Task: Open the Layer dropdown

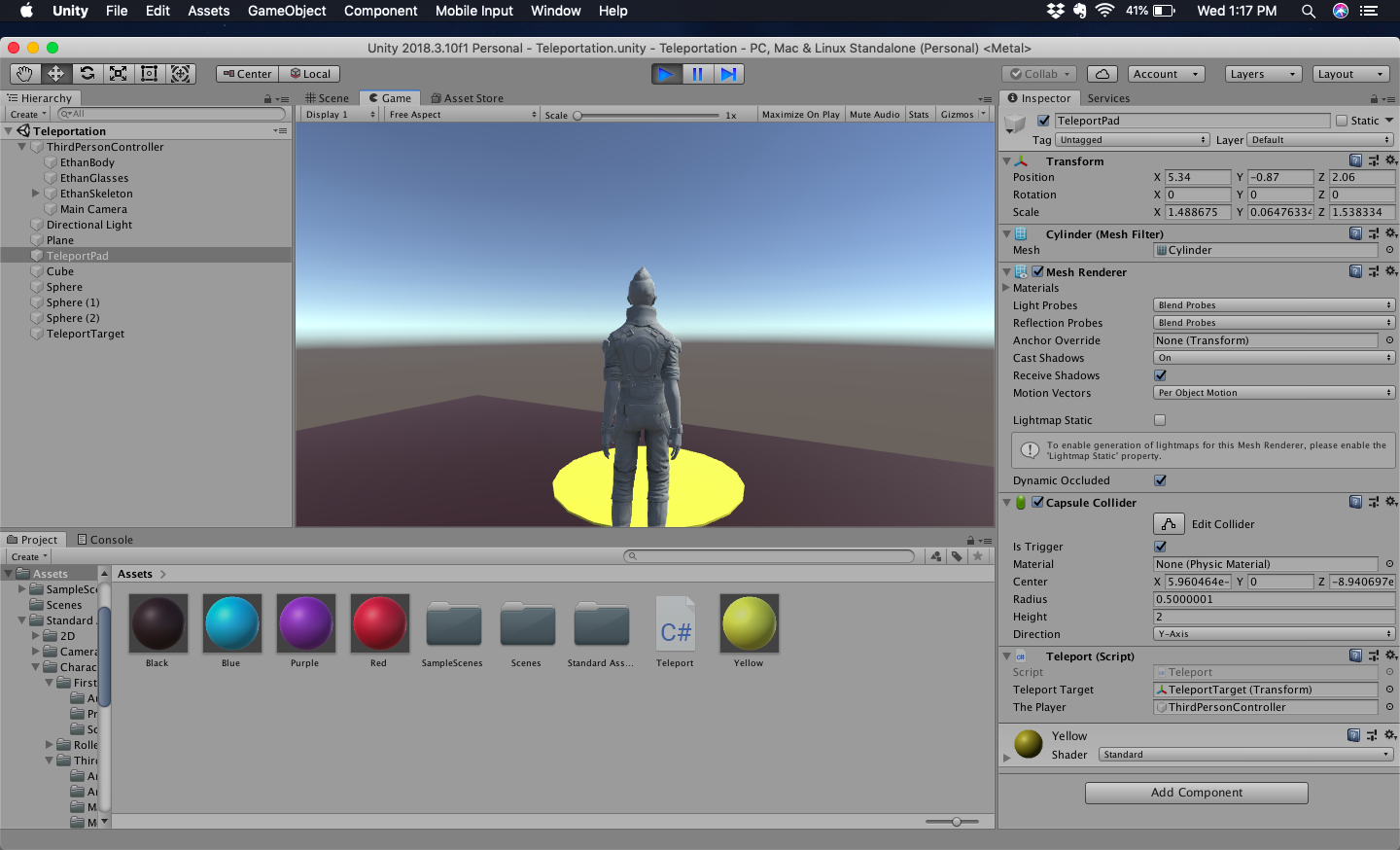Action: click(1320, 140)
